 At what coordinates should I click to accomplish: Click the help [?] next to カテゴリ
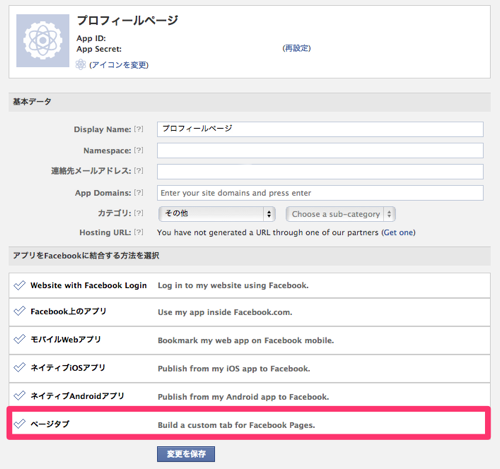[x=139, y=213]
